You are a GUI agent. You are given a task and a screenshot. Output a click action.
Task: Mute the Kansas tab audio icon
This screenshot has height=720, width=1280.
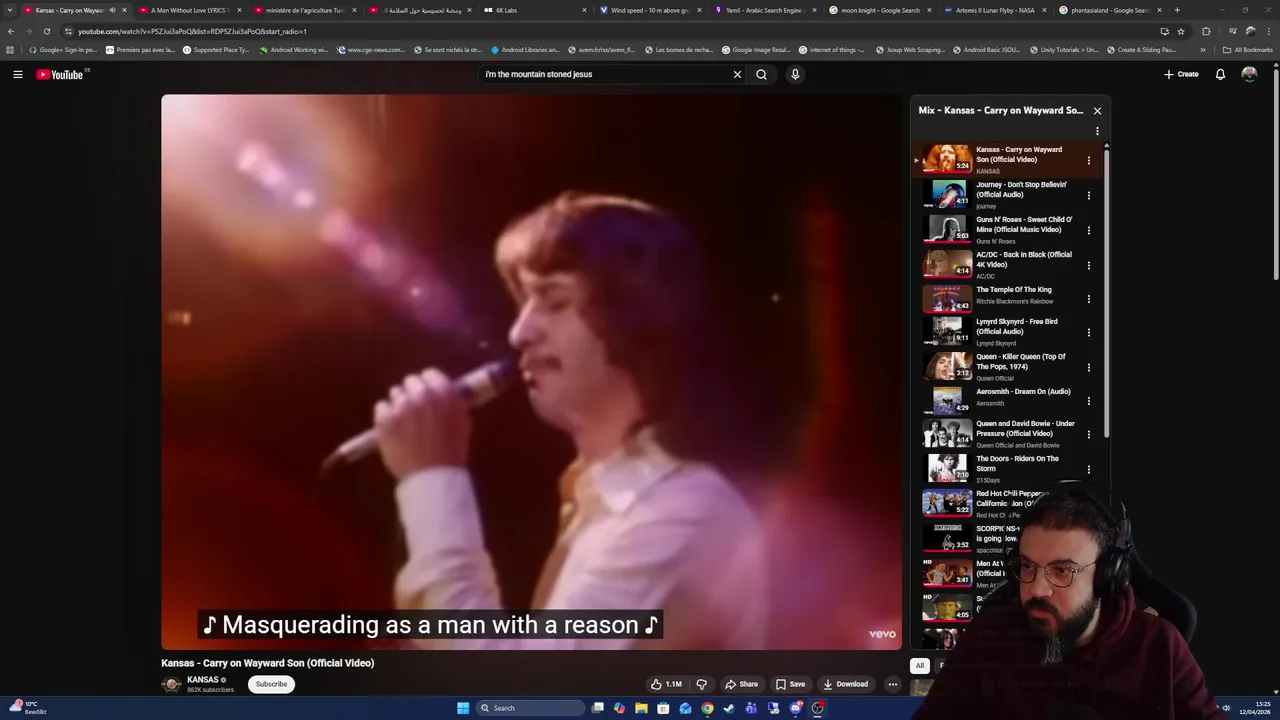pos(112,10)
